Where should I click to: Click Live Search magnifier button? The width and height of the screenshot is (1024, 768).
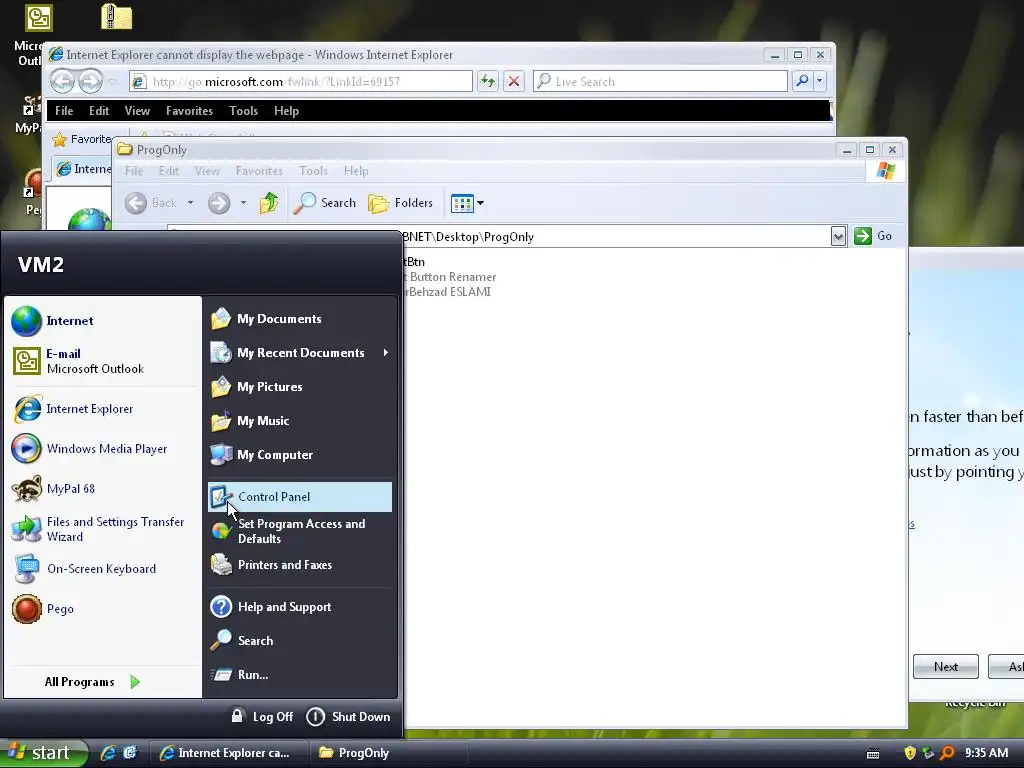802,82
